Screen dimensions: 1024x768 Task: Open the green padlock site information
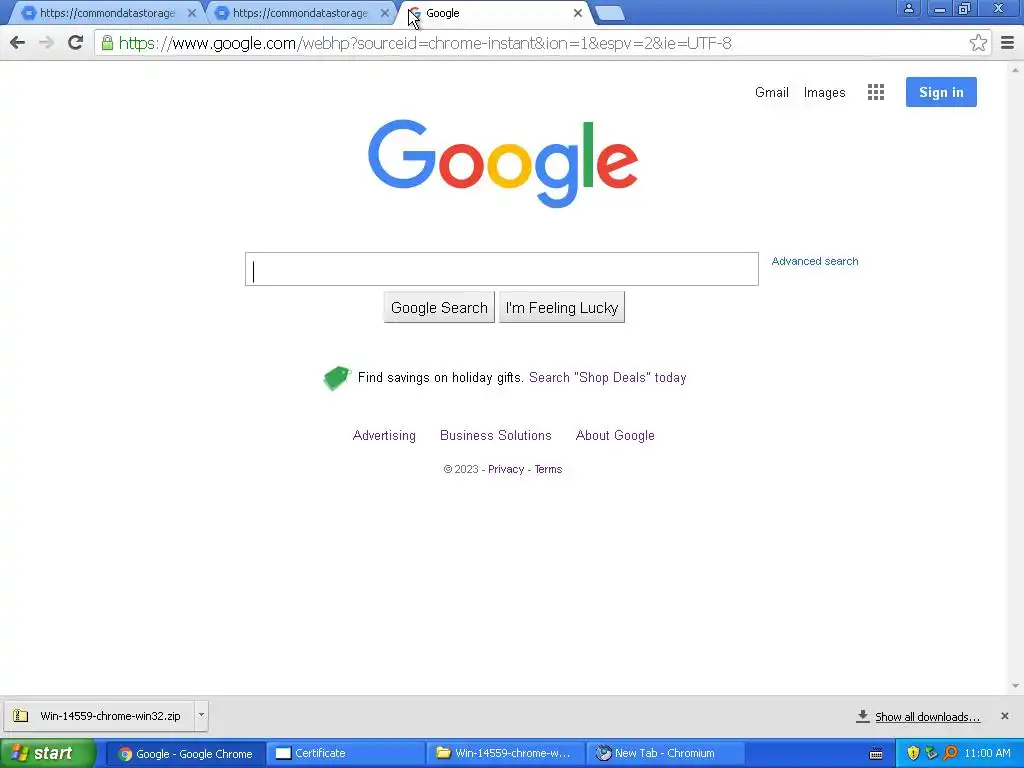coord(107,43)
